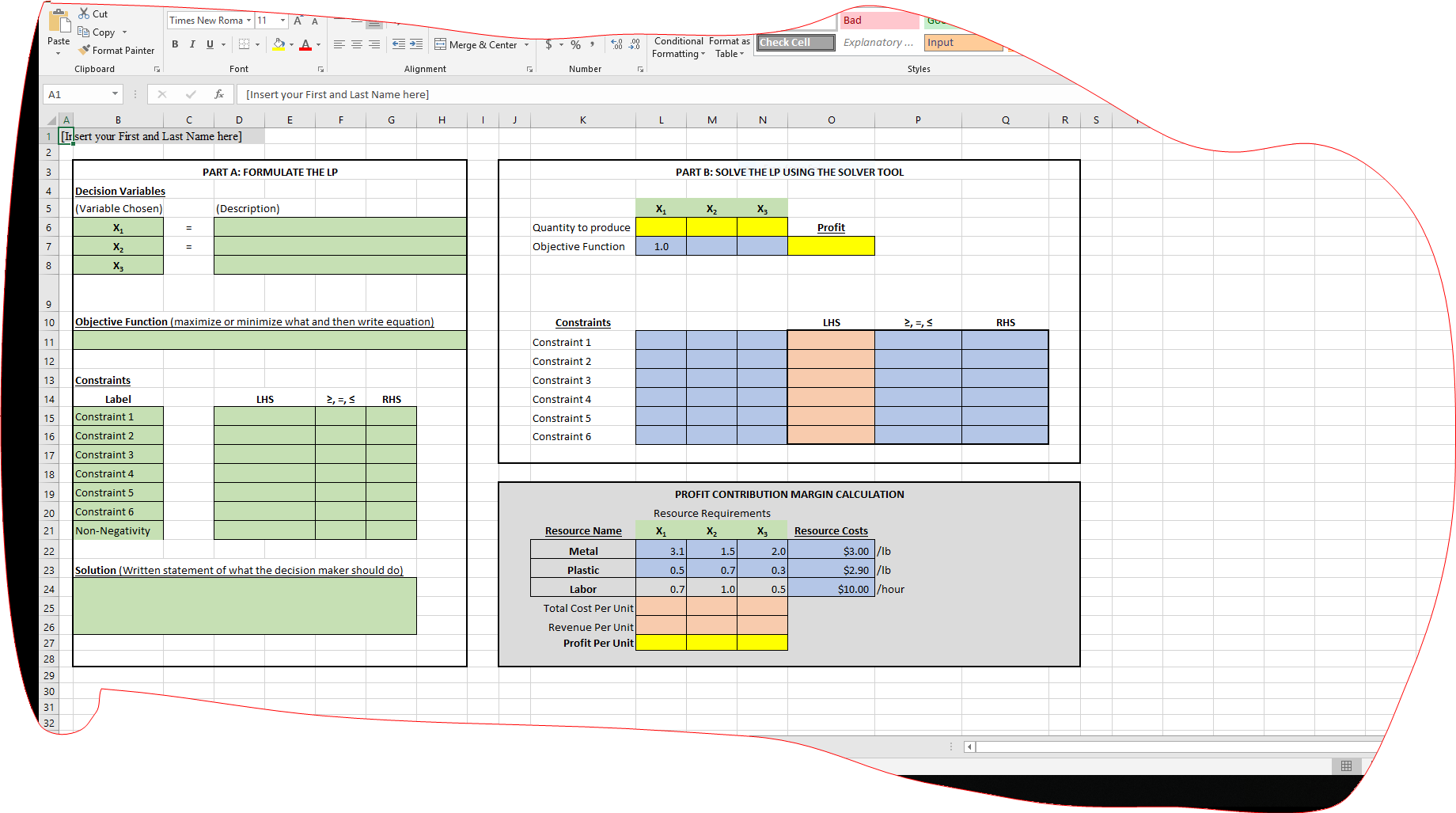
Task: Apply Input cell style
Action: pyautogui.click(x=963, y=43)
